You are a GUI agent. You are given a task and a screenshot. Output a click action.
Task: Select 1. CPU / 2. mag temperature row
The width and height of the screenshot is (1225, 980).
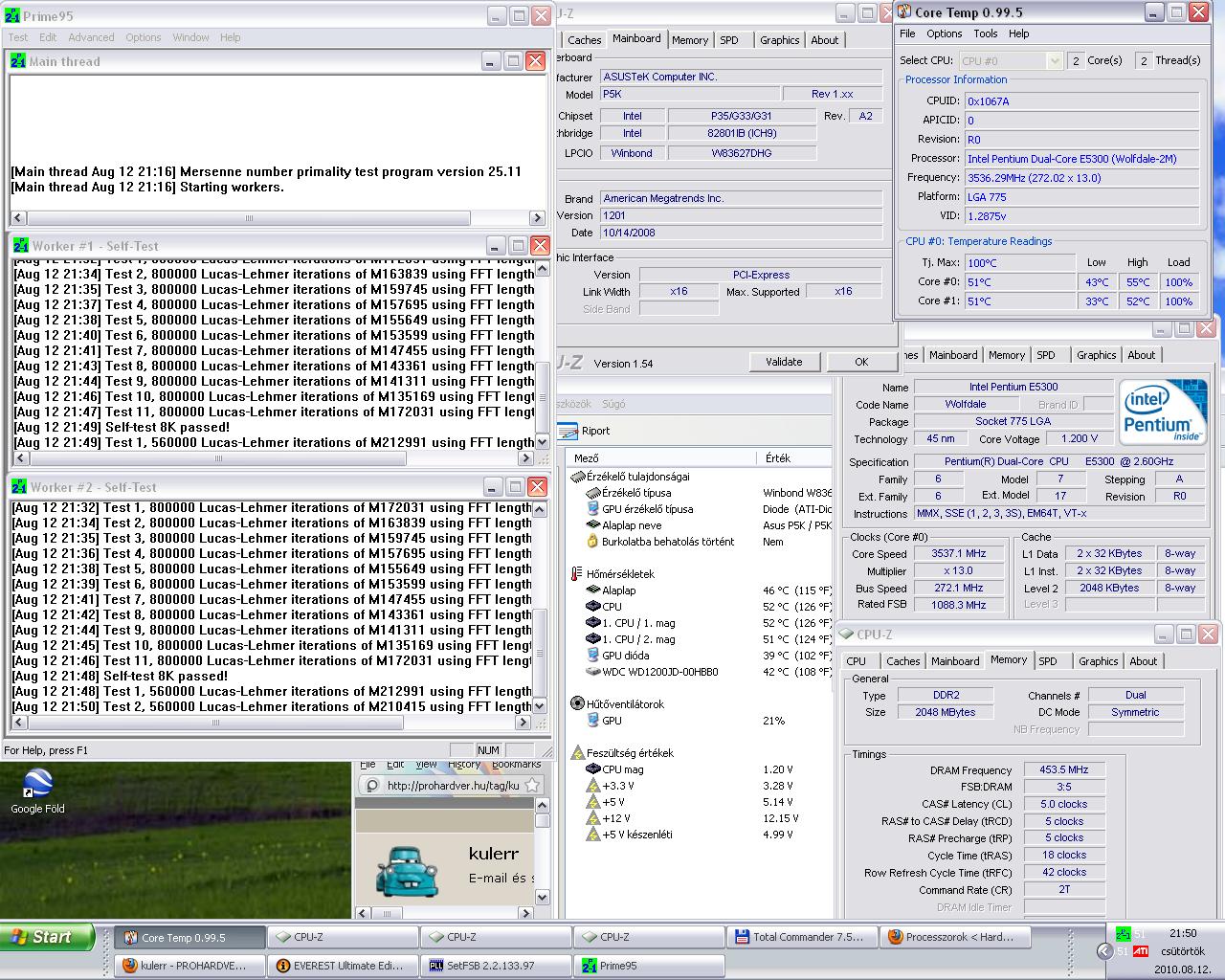click(x=699, y=639)
